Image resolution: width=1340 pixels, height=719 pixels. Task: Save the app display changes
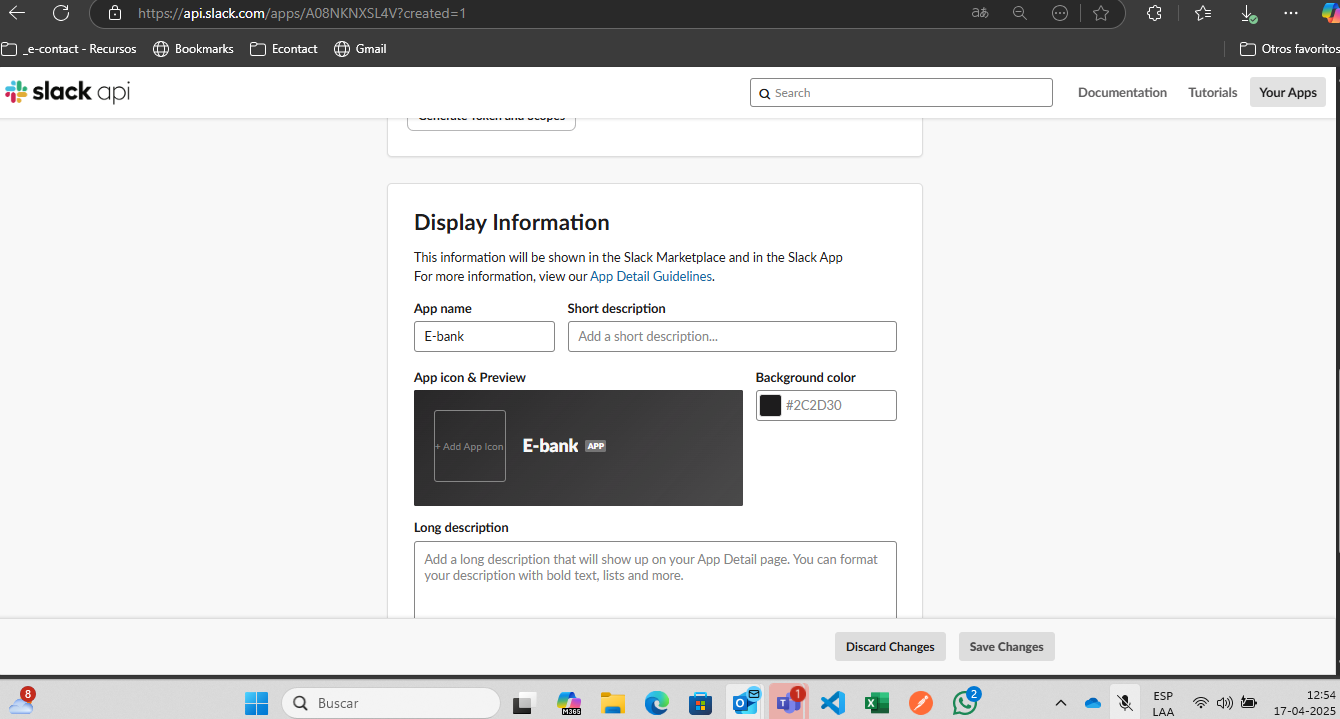point(1006,646)
